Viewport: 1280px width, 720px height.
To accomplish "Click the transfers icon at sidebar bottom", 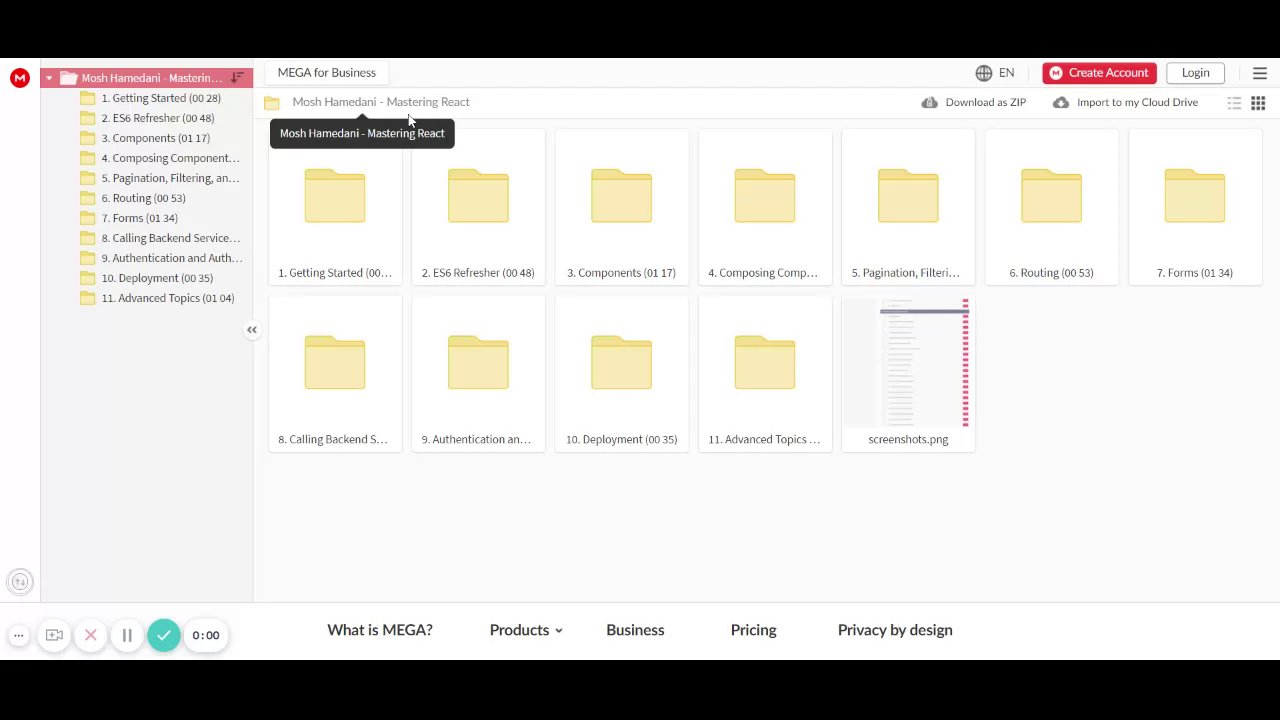I will [20, 582].
